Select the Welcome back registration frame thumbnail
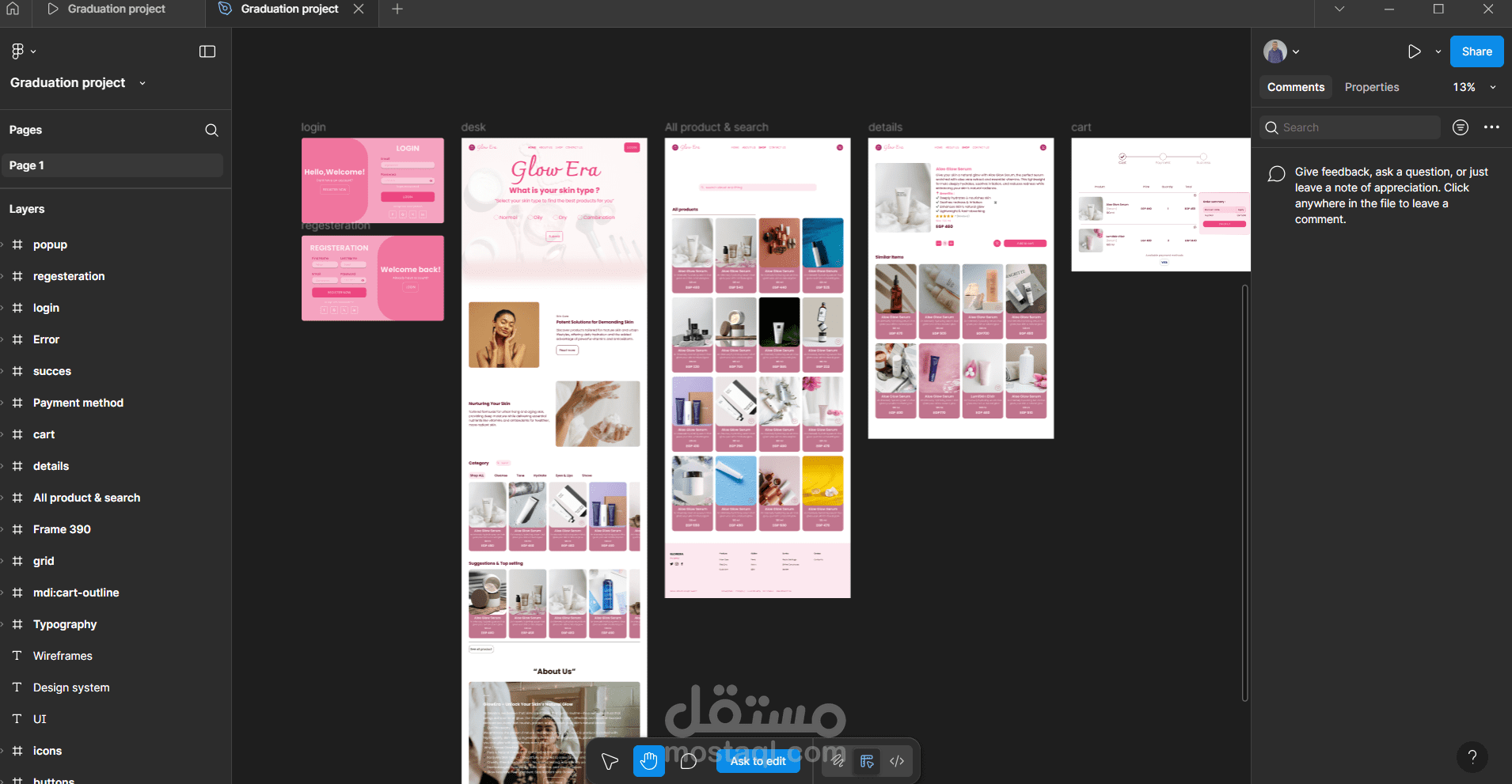The width and height of the screenshot is (1512, 784). [x=373, y=278]
